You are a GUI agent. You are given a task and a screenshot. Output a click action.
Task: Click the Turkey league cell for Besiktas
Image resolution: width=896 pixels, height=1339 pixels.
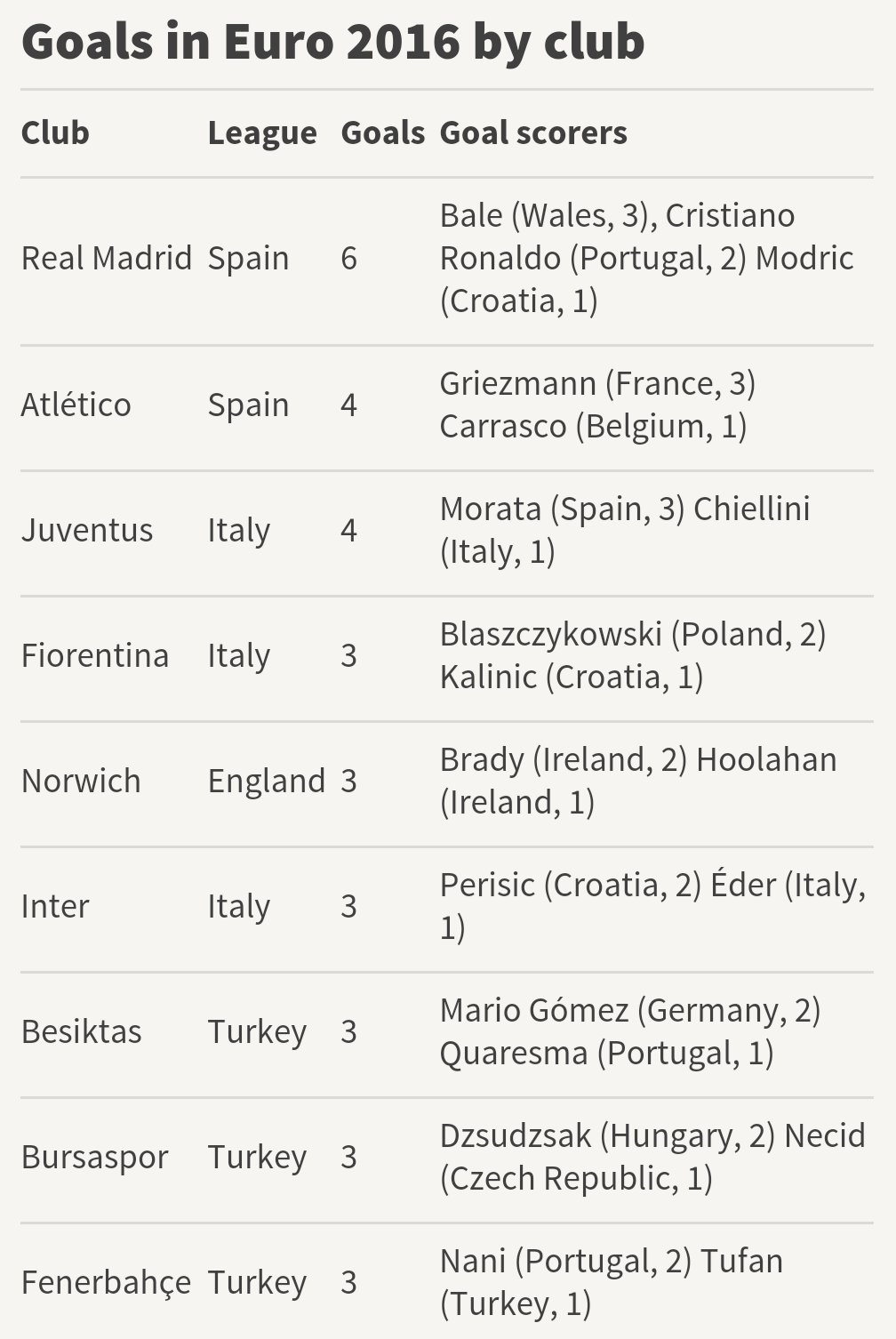[257, 1031]
